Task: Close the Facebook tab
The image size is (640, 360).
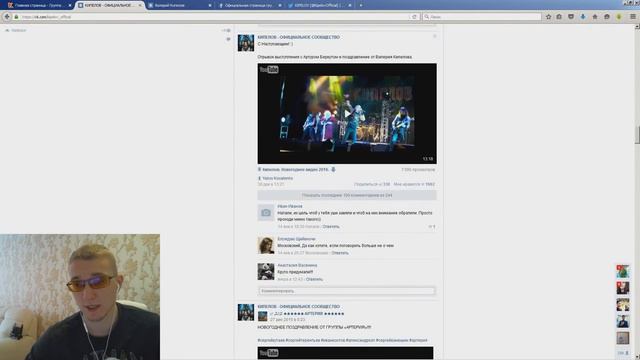Action: (280, 5)
